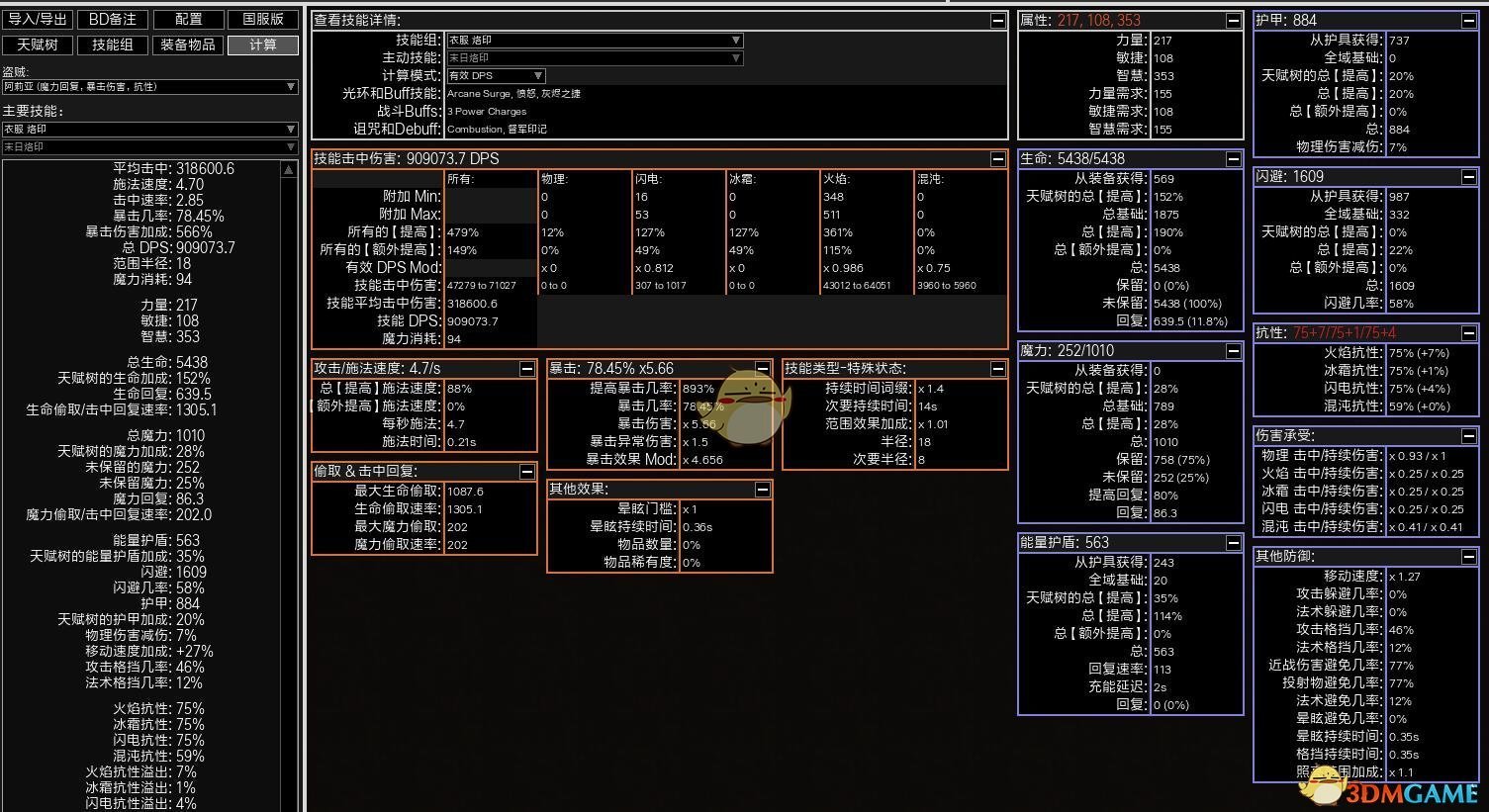This screenshot has height=812, width=1489.
Task: Switch to the 天赋树 tab
Action: coord(38,45)
